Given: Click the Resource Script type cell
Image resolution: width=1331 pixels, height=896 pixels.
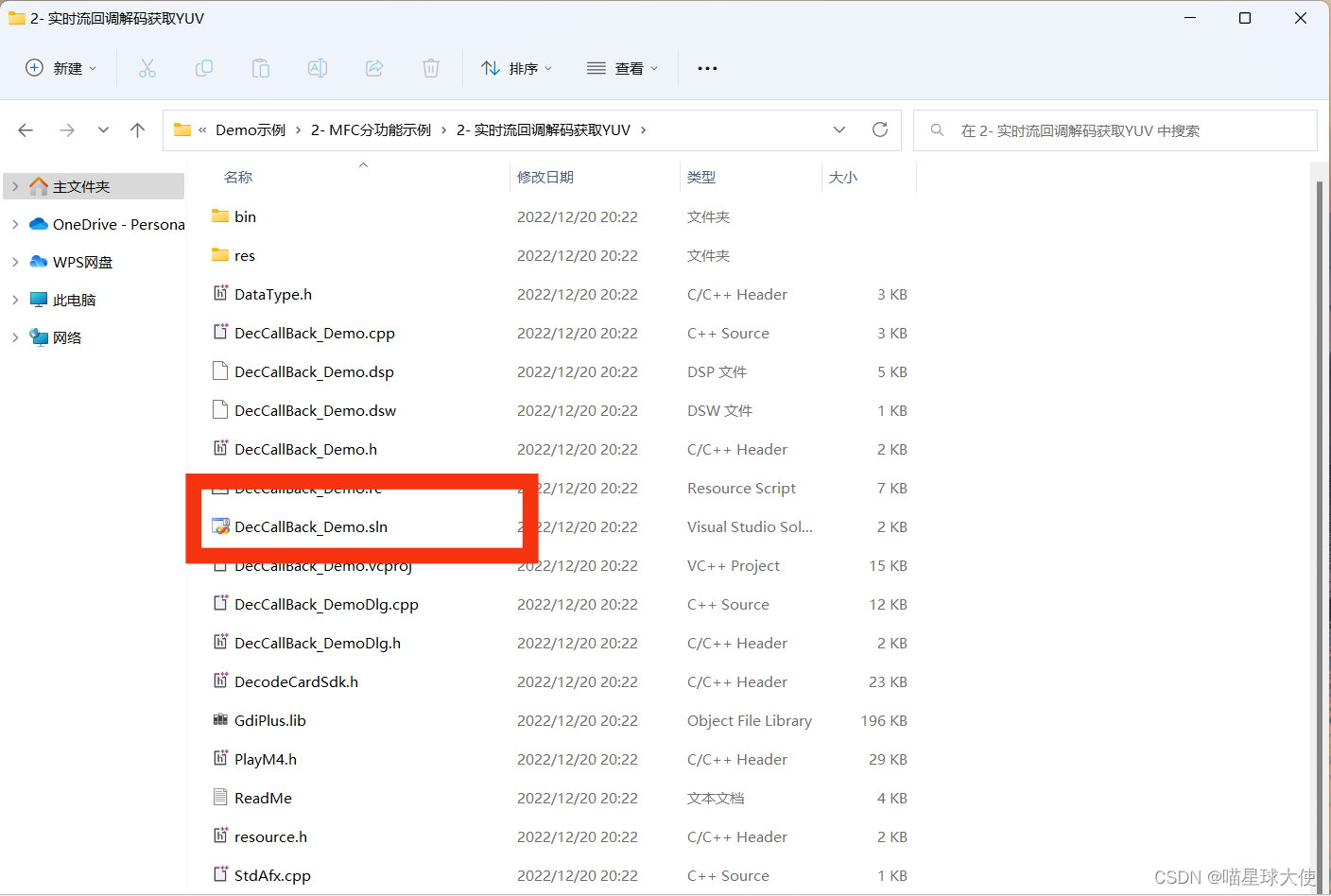Looking at the screenshot, I should tap(741, 488).
